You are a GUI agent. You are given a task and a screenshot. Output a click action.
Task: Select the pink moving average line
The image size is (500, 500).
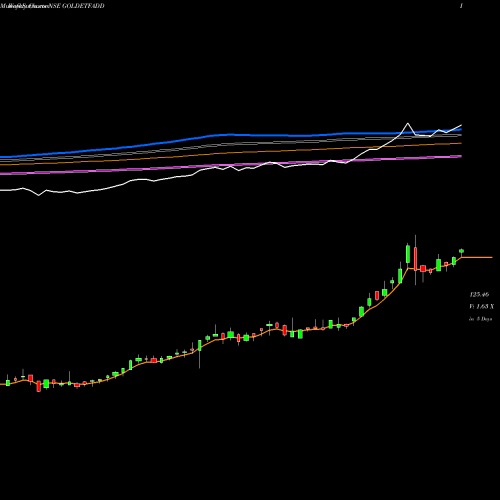click(x=230, y=165)
